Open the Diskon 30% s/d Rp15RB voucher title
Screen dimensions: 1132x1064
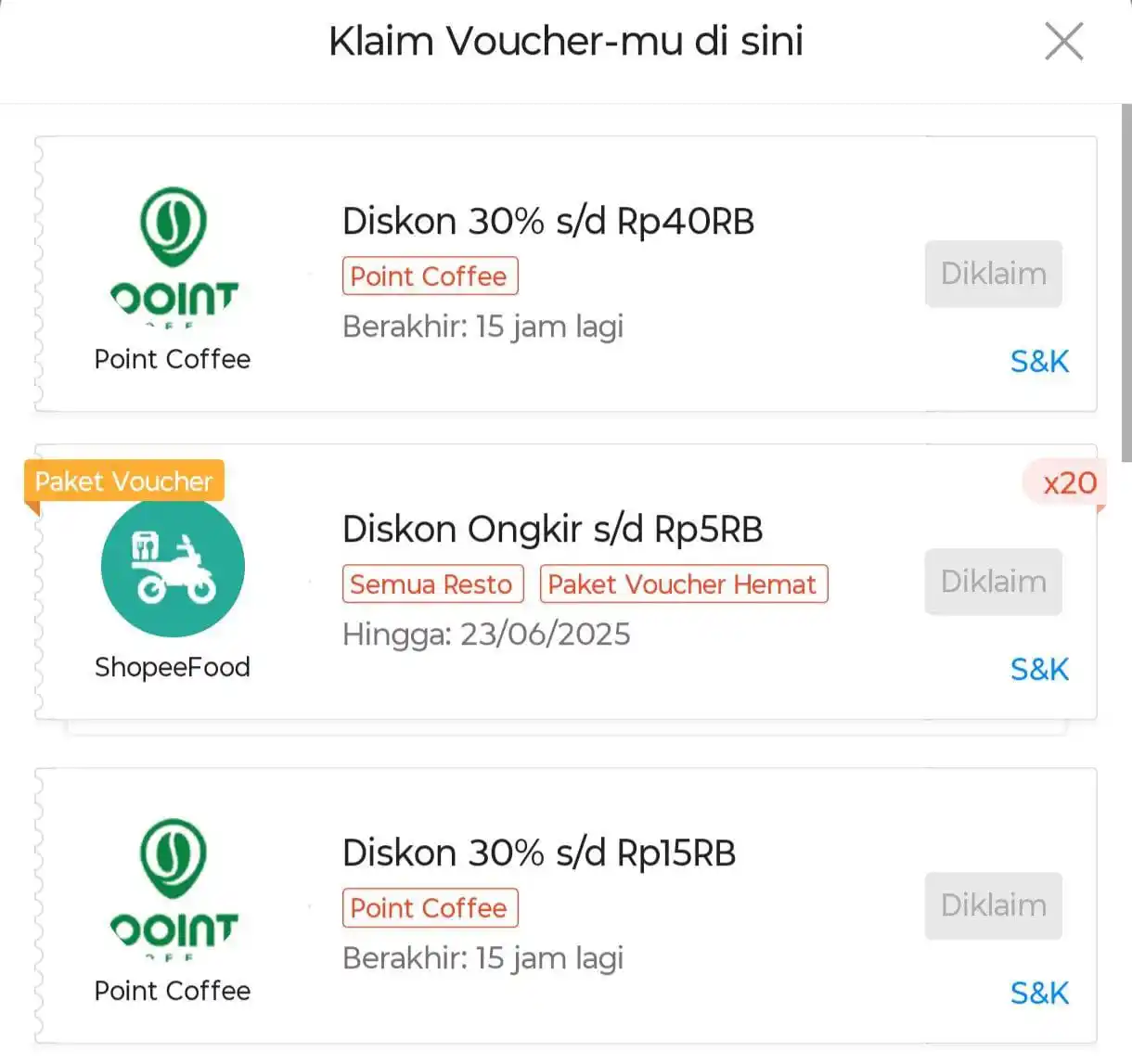tap(539, 853)
